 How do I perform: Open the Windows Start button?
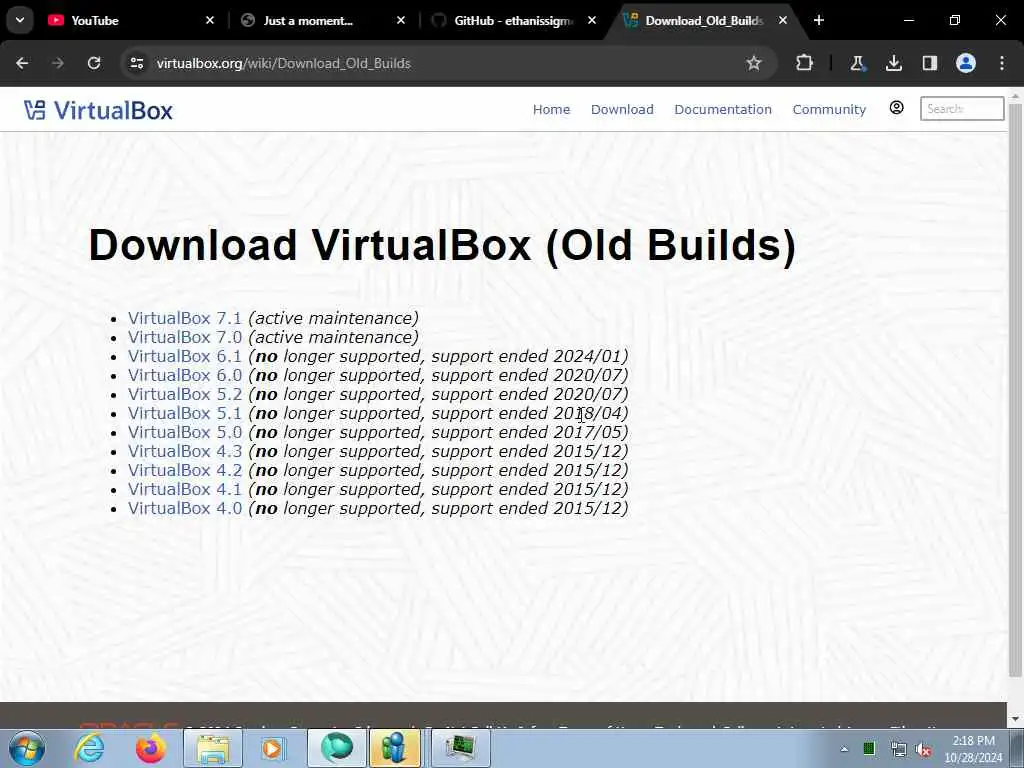[26, 748]
